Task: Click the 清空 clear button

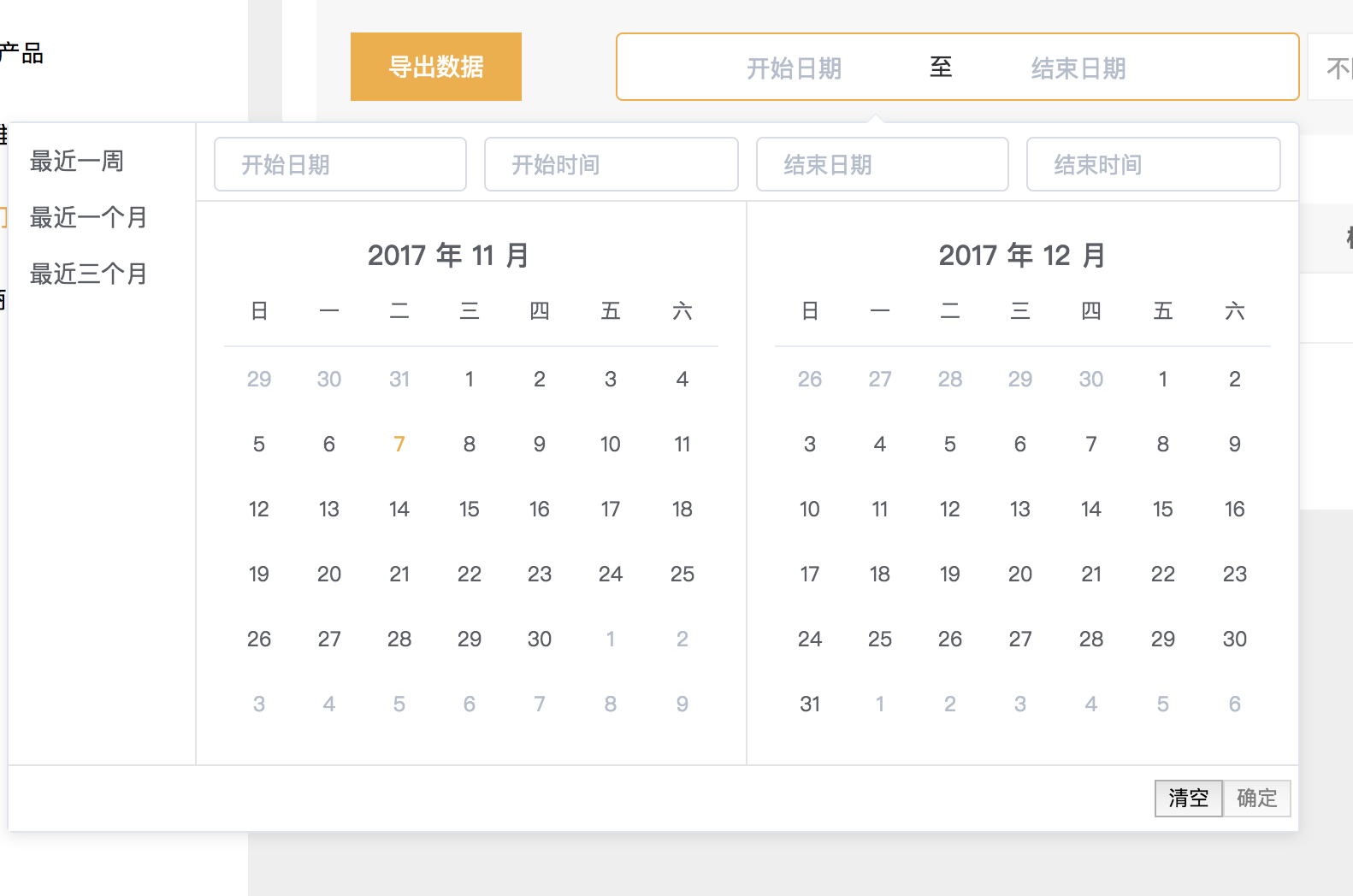Action: 1188,798
